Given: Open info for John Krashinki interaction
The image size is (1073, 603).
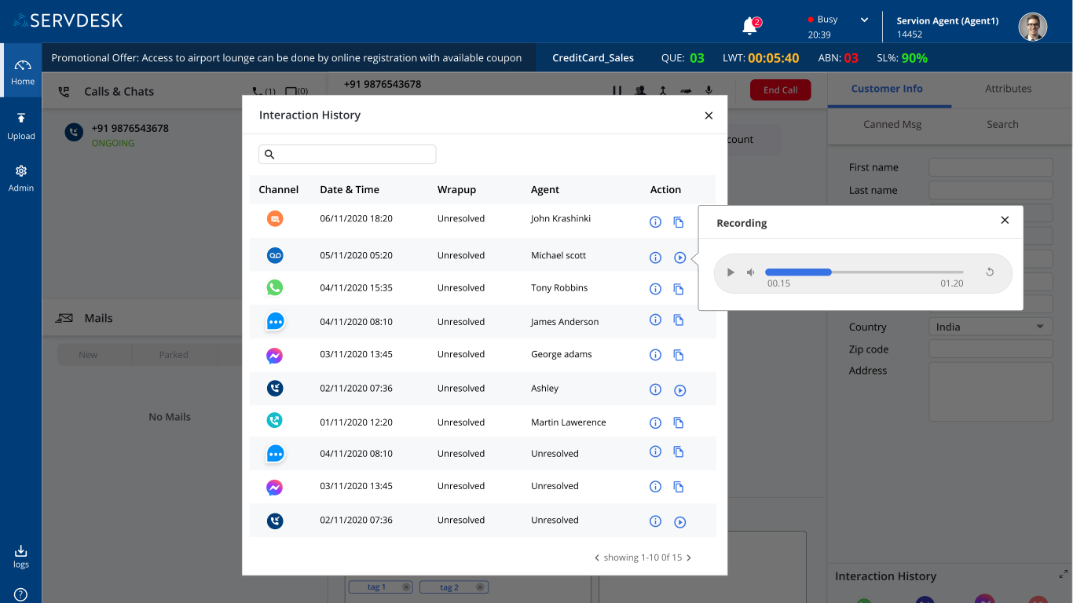Looking at the screenshot, I should 655,222.
